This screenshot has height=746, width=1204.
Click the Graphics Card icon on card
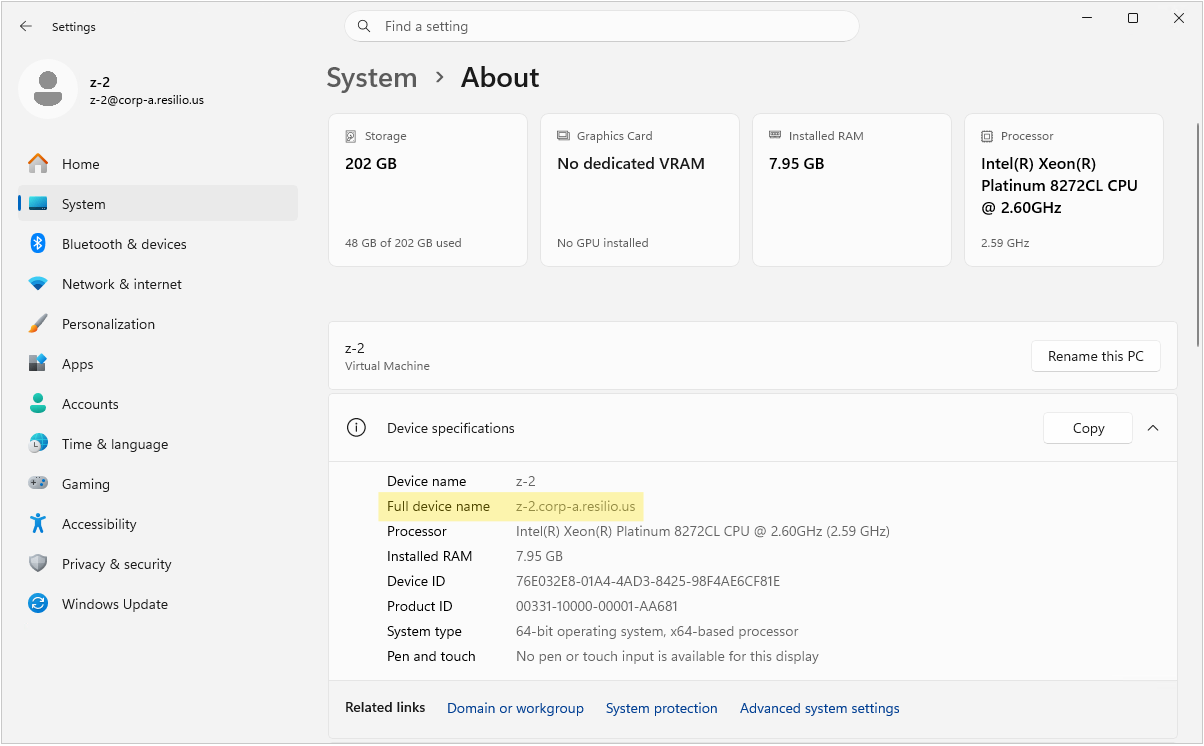[x=563, y=136]
